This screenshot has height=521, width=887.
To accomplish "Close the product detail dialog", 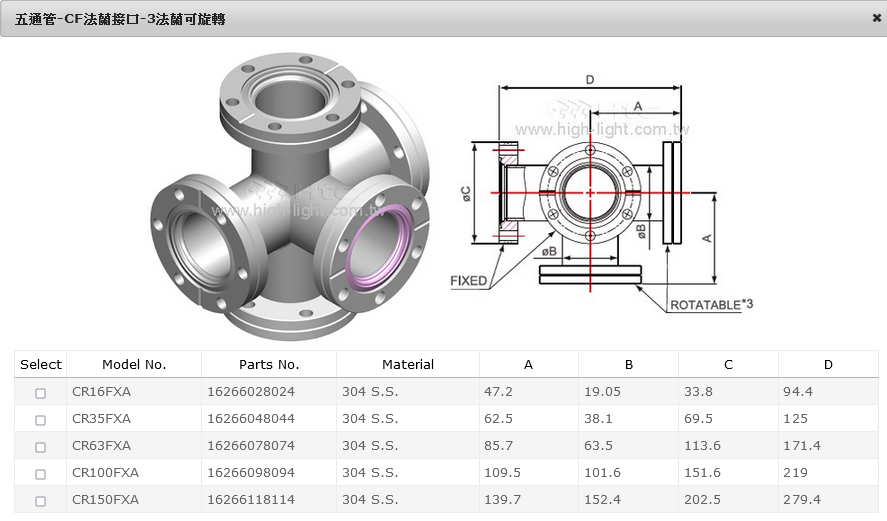I will click(x=876, y=18).
